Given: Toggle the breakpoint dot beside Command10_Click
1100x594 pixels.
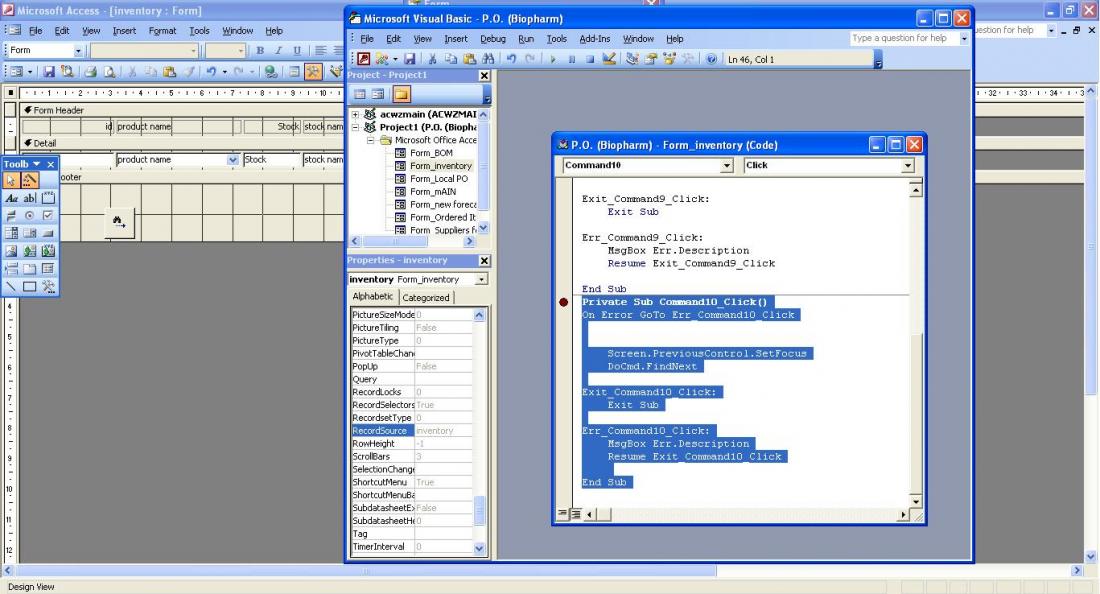Looking at the screenshot, I should [x=563, y=302].
